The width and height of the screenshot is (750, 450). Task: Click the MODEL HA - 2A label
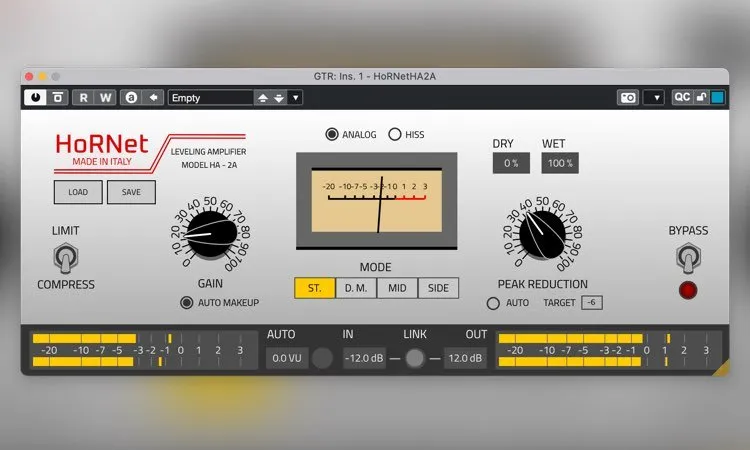[x=209, y=165]
